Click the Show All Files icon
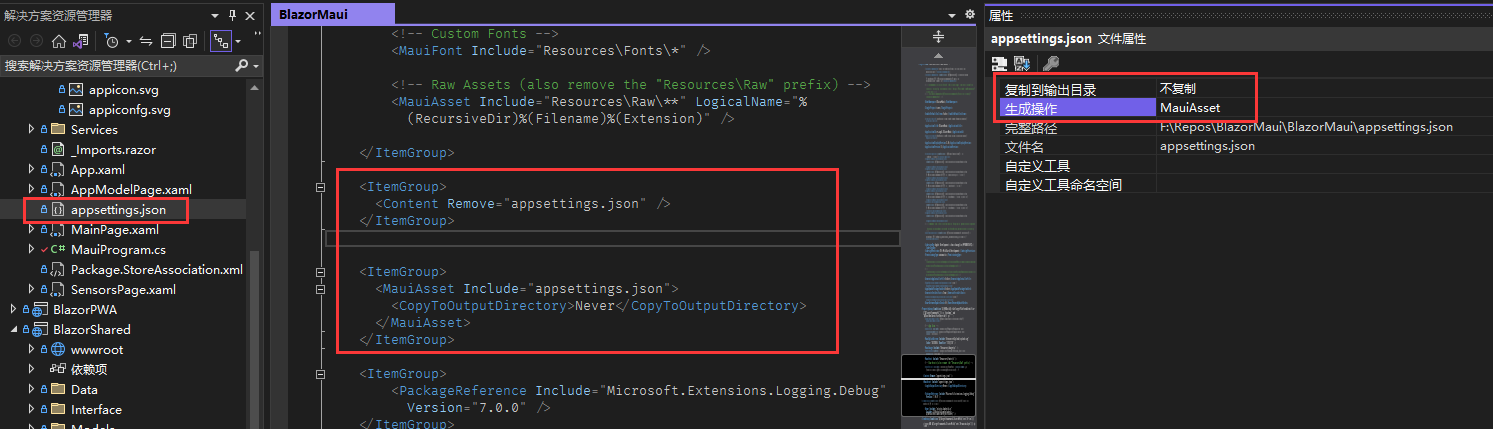This screenshot has height=429, width=1493. [x=189, y=41]
